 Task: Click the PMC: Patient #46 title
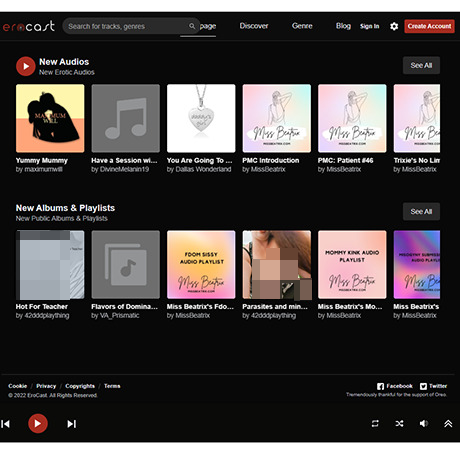click(x=345, y=160)
